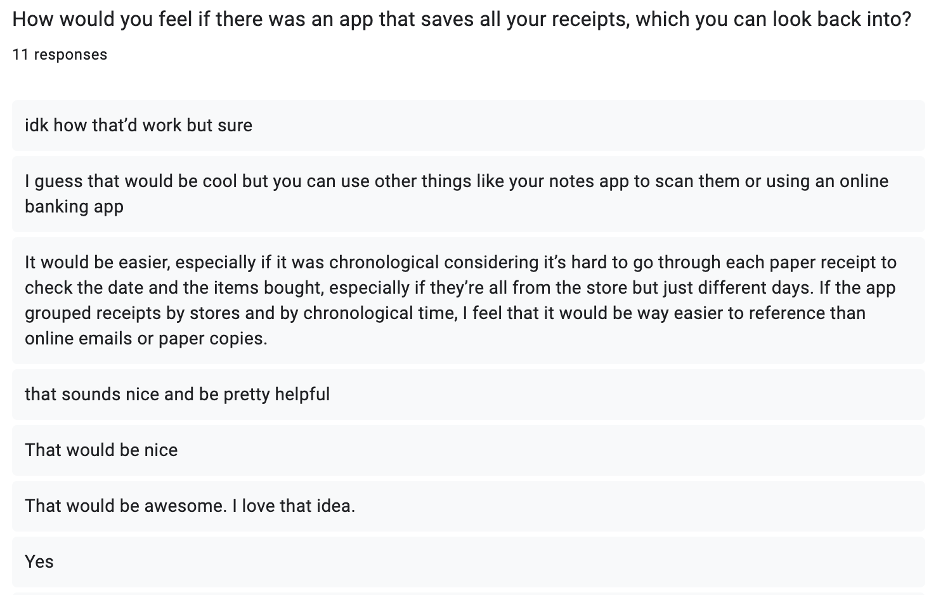Click the '11 responses' count text
The height and width of the screenshot is (596, 936).
click(x=60, y=55)
